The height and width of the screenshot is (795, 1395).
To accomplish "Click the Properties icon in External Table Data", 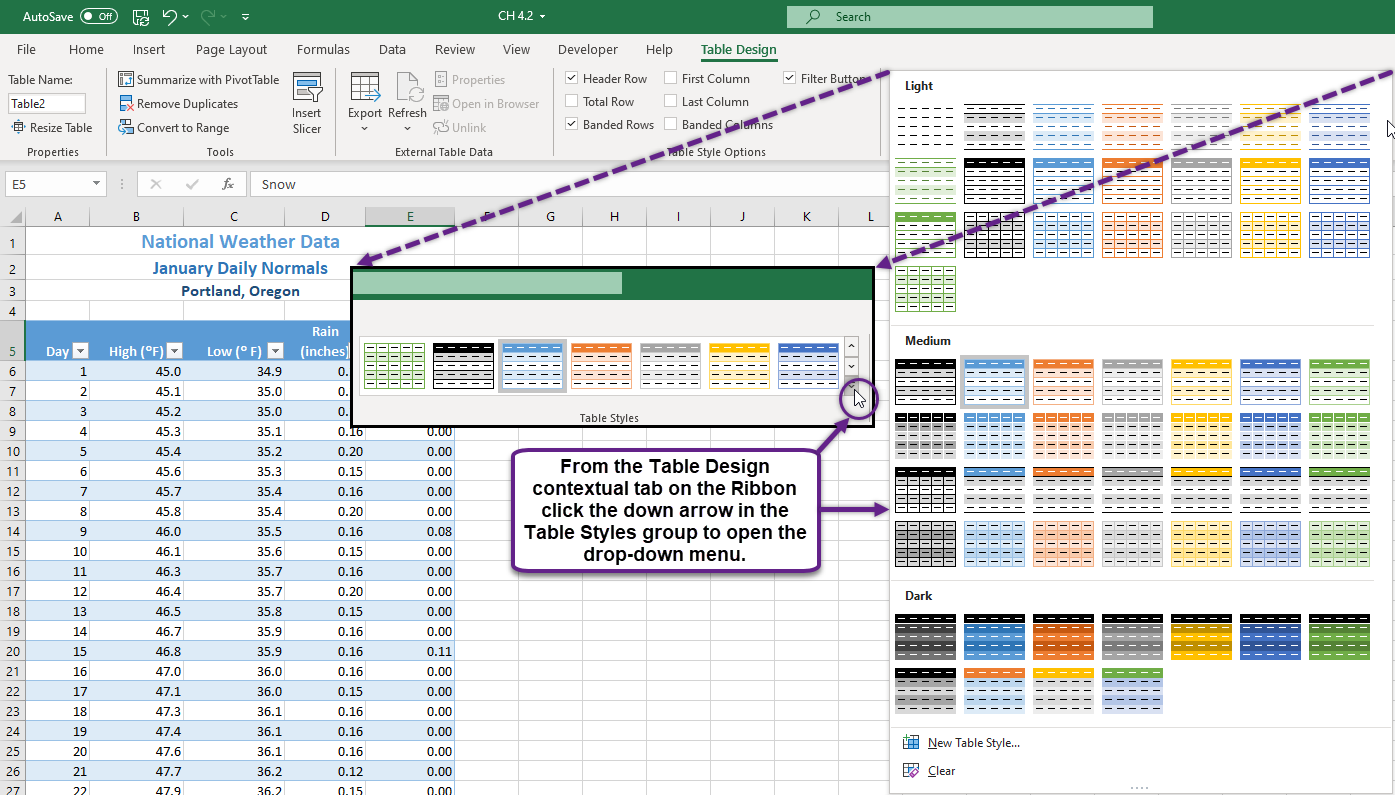I will tap(441, 80).
